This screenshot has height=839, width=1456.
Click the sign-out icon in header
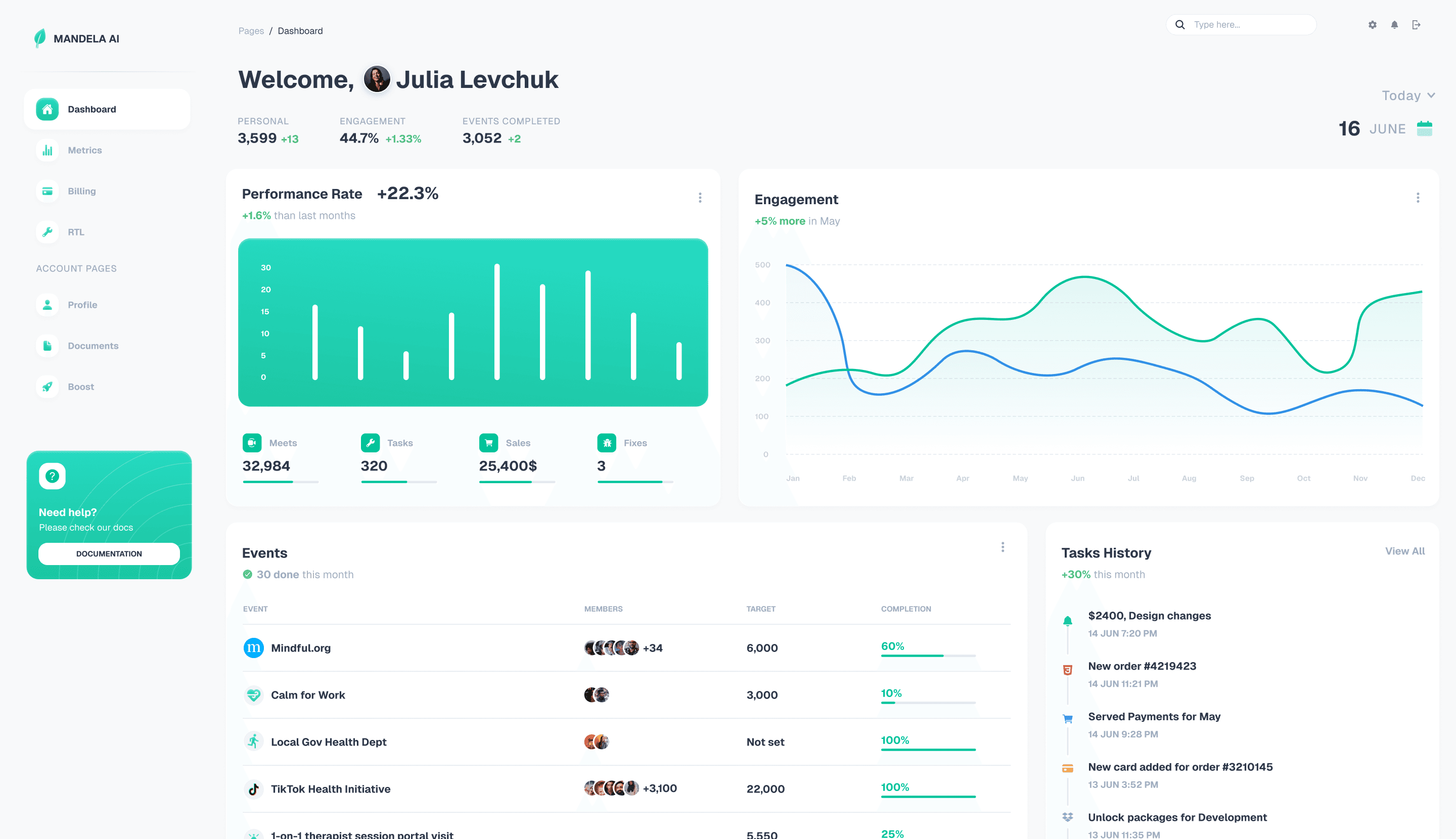pyautogui.click(x=1416, y=25)
